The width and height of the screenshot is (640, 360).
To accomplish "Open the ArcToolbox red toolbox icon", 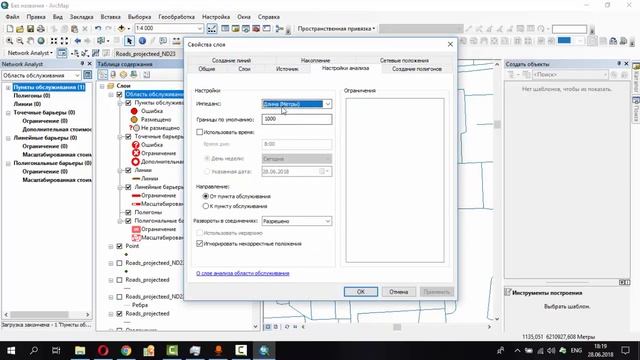I will point(256,29).
